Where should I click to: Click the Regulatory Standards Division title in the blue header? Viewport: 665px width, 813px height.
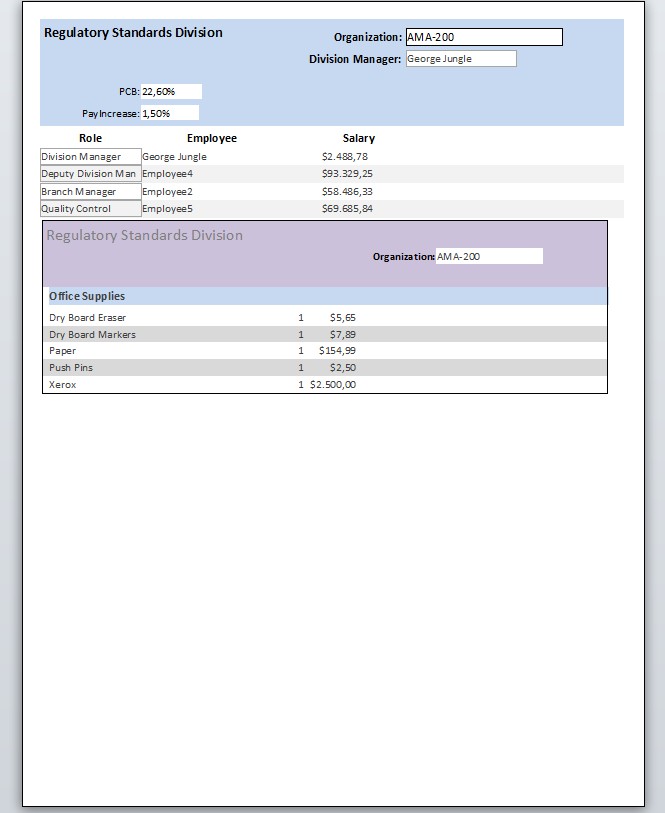coord(133,33)
